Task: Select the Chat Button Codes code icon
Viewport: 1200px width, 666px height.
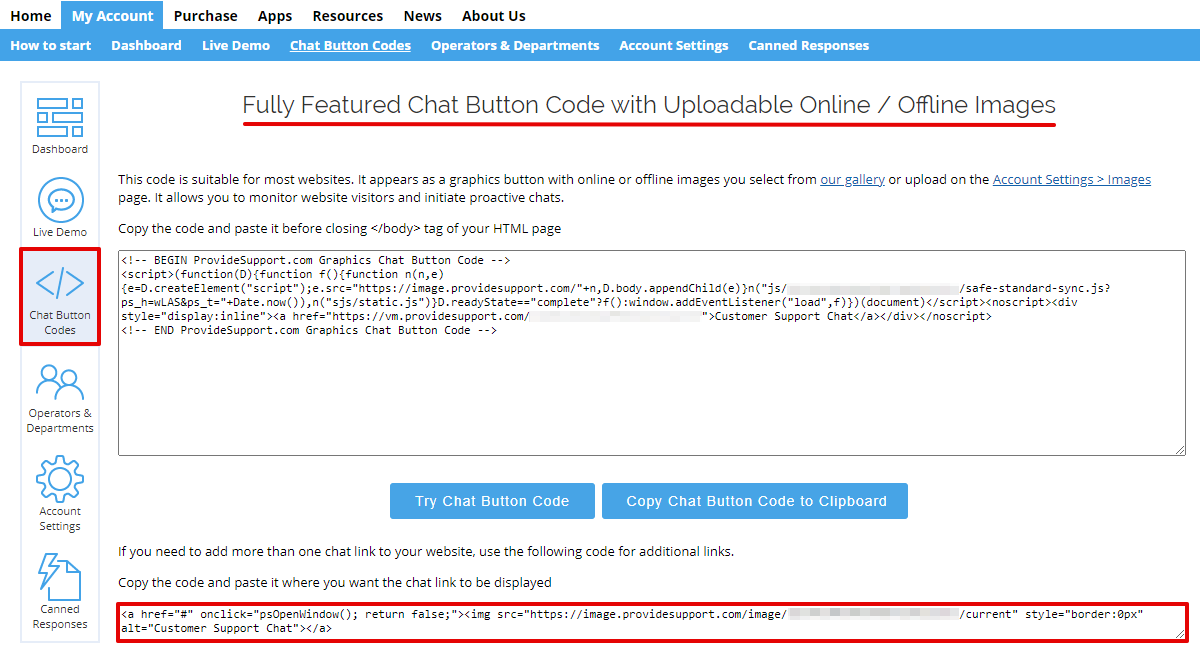Action: 59,285
